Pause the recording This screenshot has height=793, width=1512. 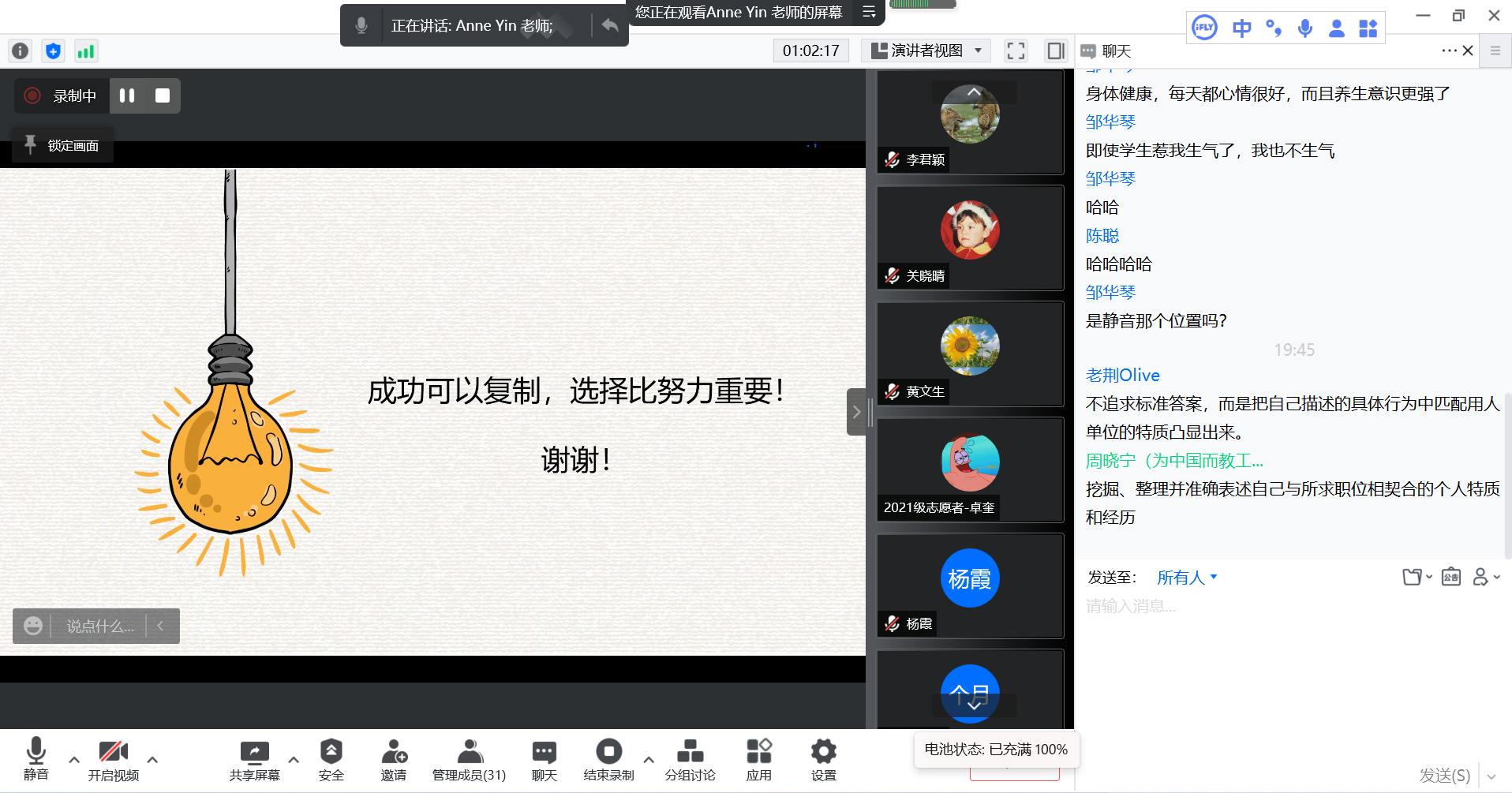tap(127, 95)
